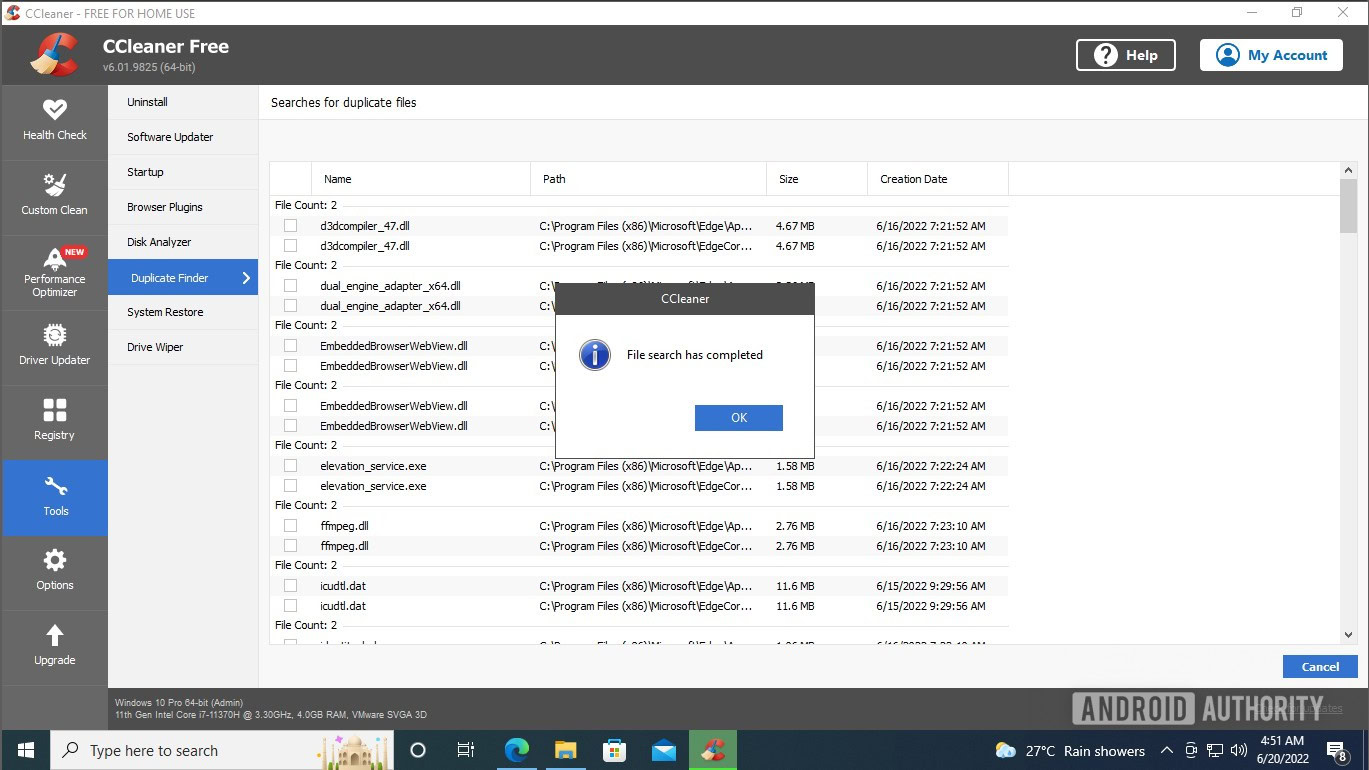Show hidden system tray icons

pos(1166,750)
